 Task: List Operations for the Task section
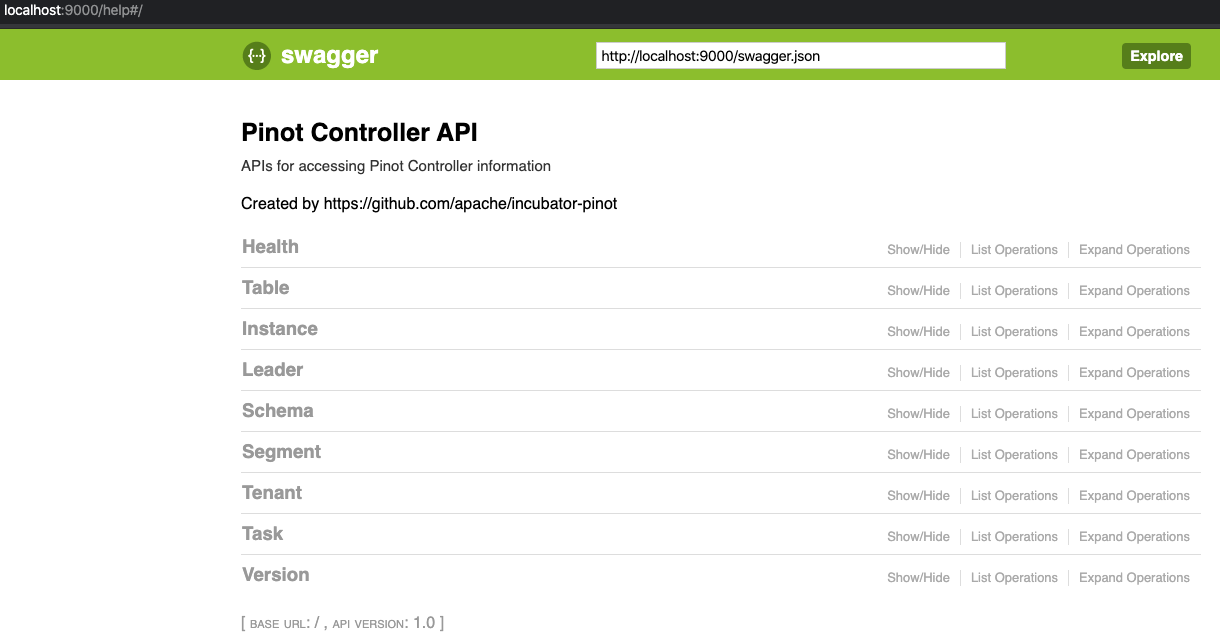1014,537
